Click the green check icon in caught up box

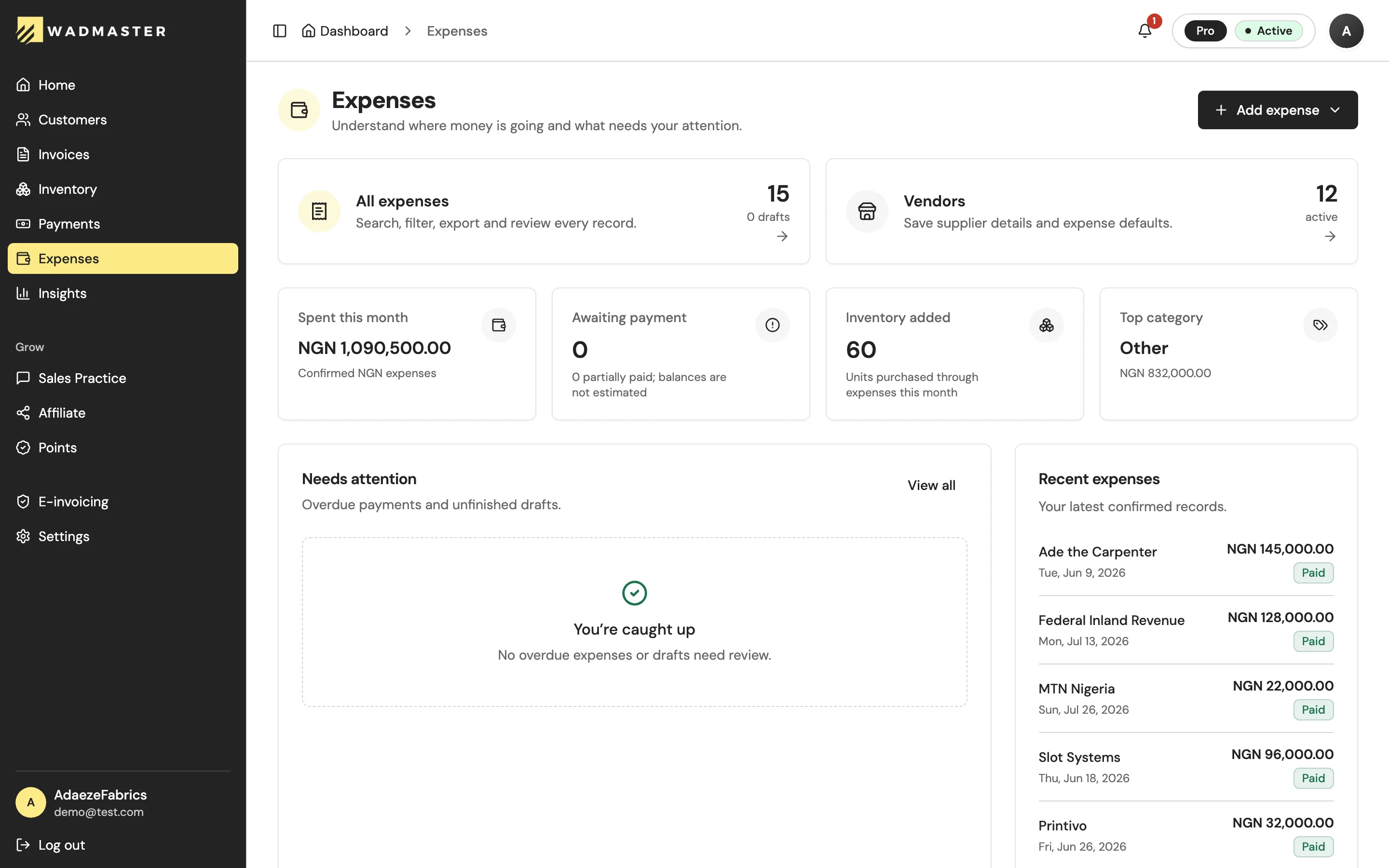click(x=634, y=593)
